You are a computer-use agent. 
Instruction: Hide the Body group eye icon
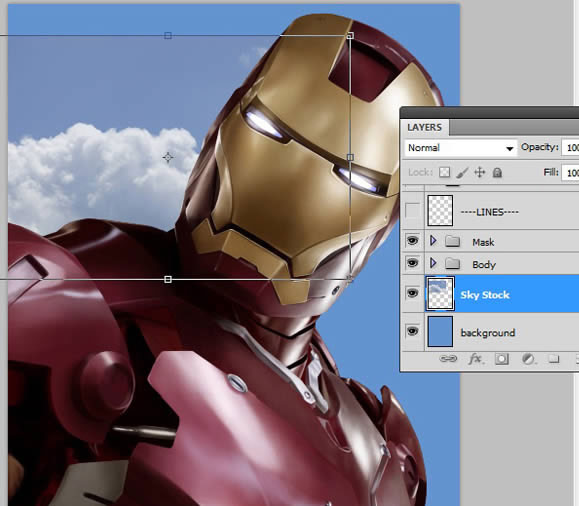point(412,263)
